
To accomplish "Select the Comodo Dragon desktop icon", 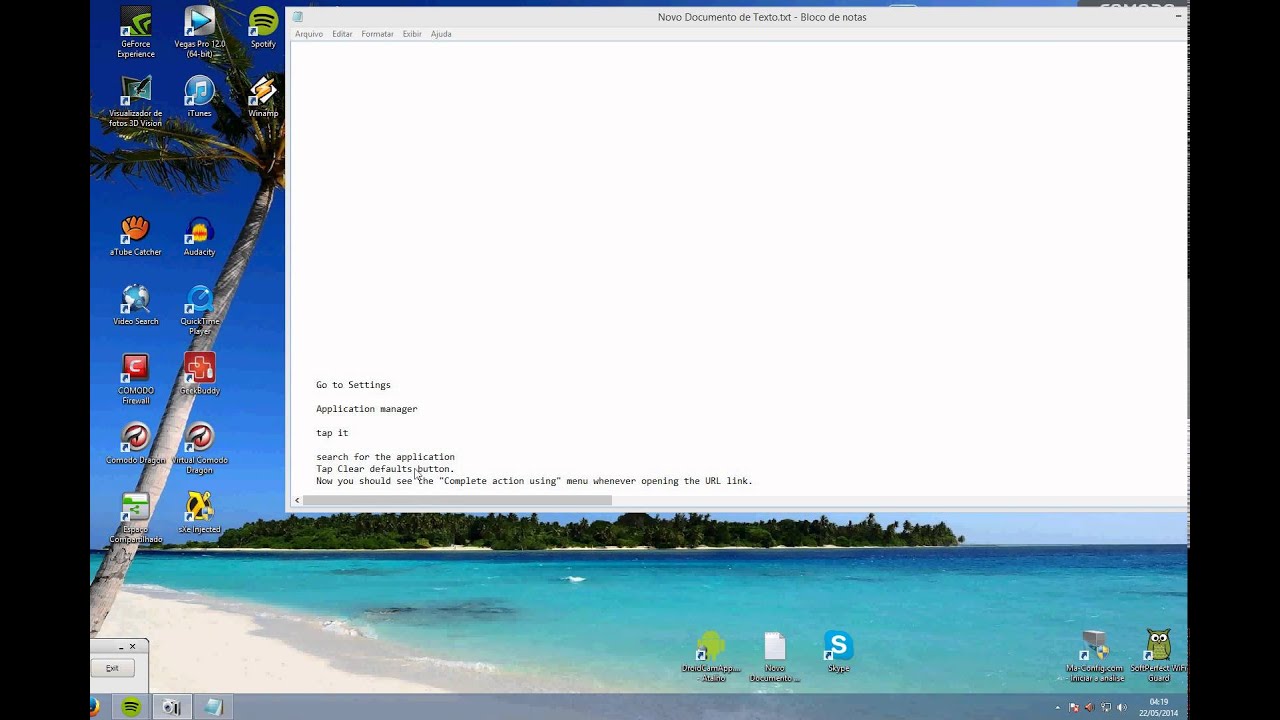I will click(x=135, y=444).
